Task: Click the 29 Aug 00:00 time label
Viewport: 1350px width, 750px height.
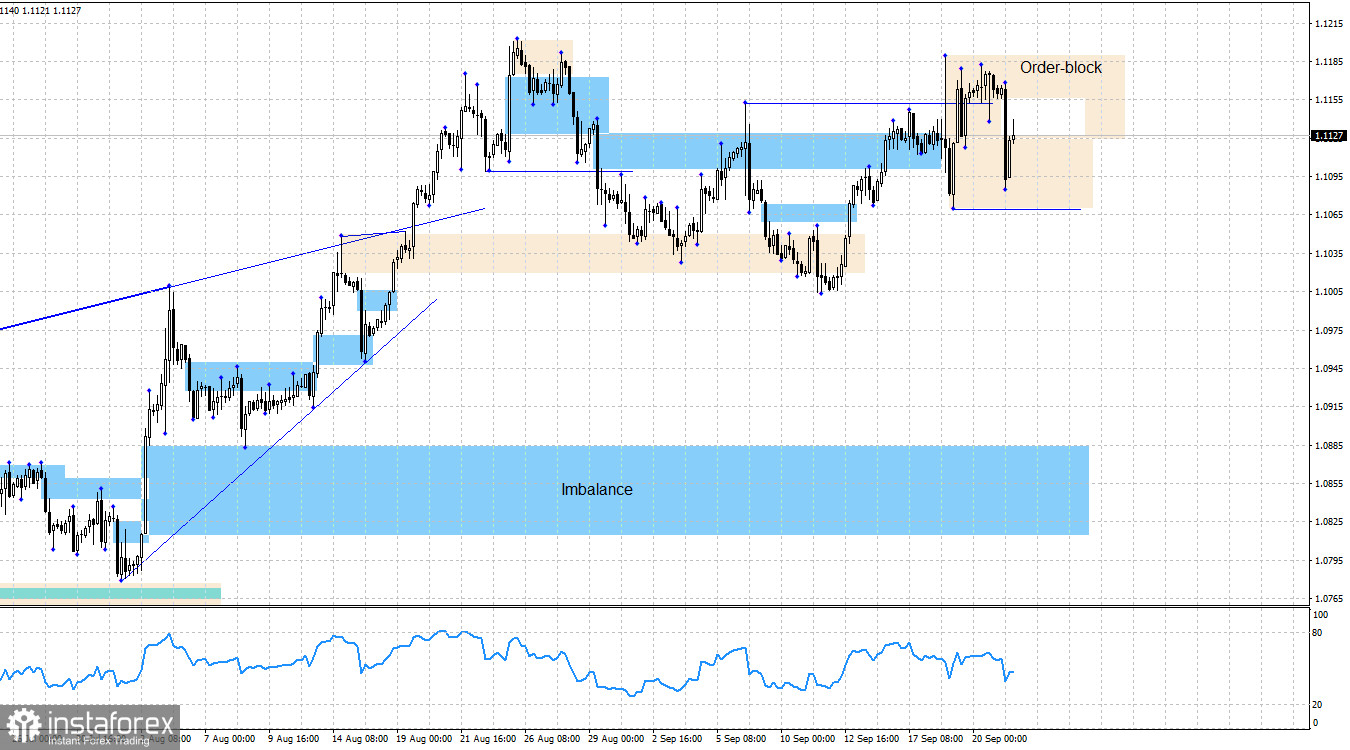Action: point(615,739)
